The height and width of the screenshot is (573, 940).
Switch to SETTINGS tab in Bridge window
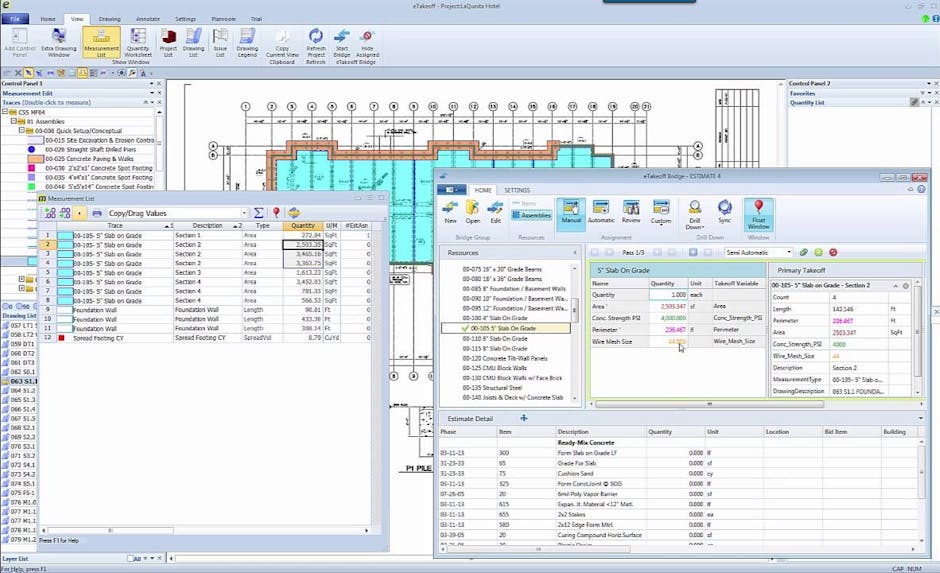point(517,190)
